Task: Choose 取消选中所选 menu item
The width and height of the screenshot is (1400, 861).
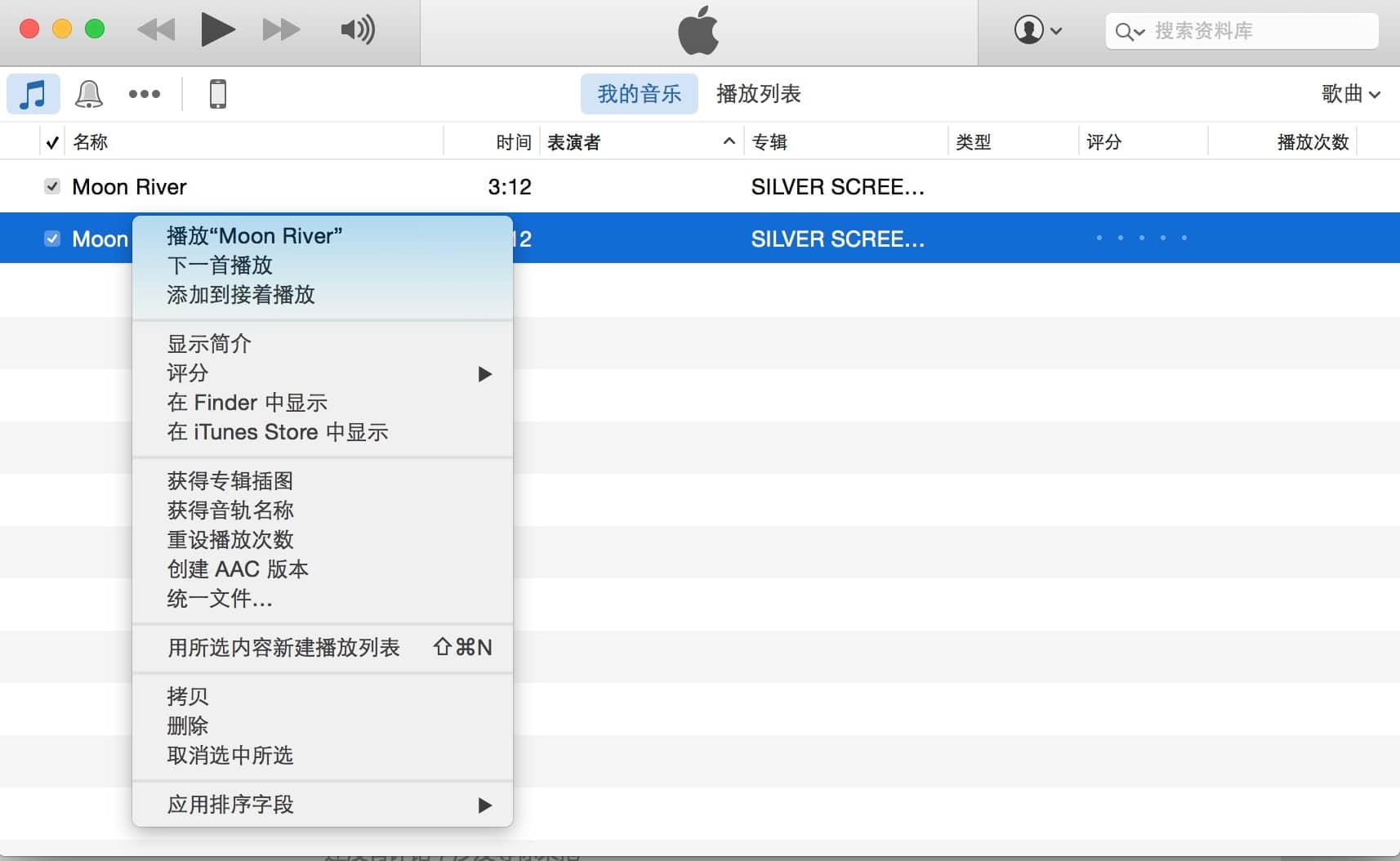Action: click(323, 756)
